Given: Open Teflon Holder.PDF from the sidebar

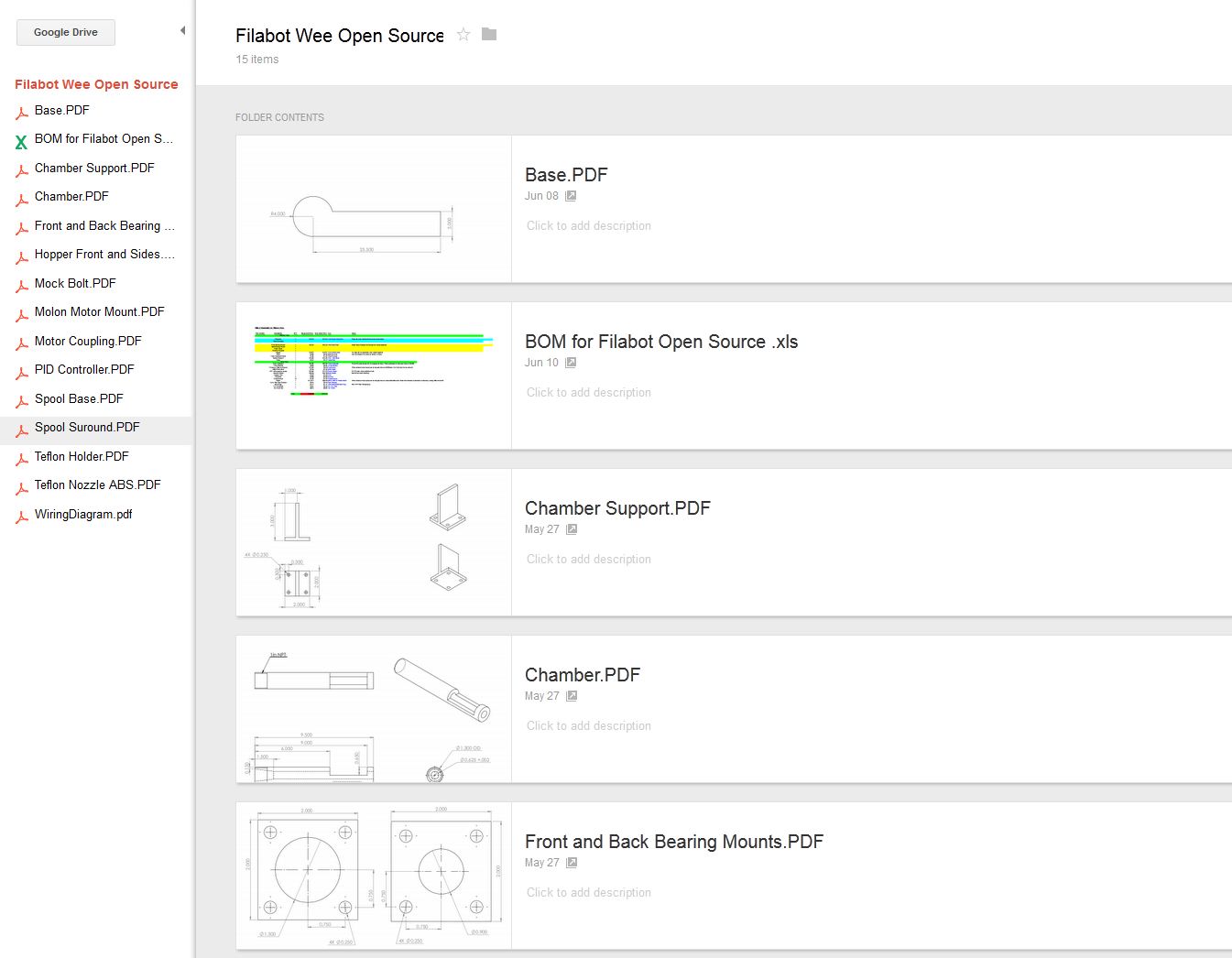Looking at the screenshot, I should (x=82, y=456).
